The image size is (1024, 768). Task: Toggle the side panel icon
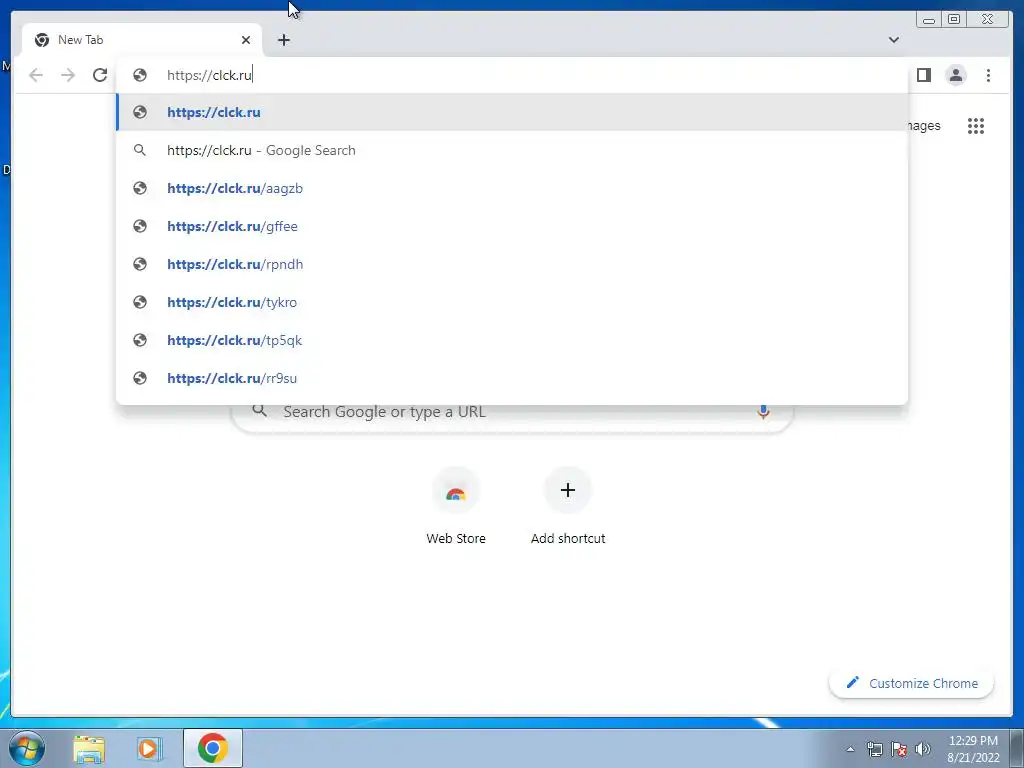pyautogui.click(x=923, y=75)
